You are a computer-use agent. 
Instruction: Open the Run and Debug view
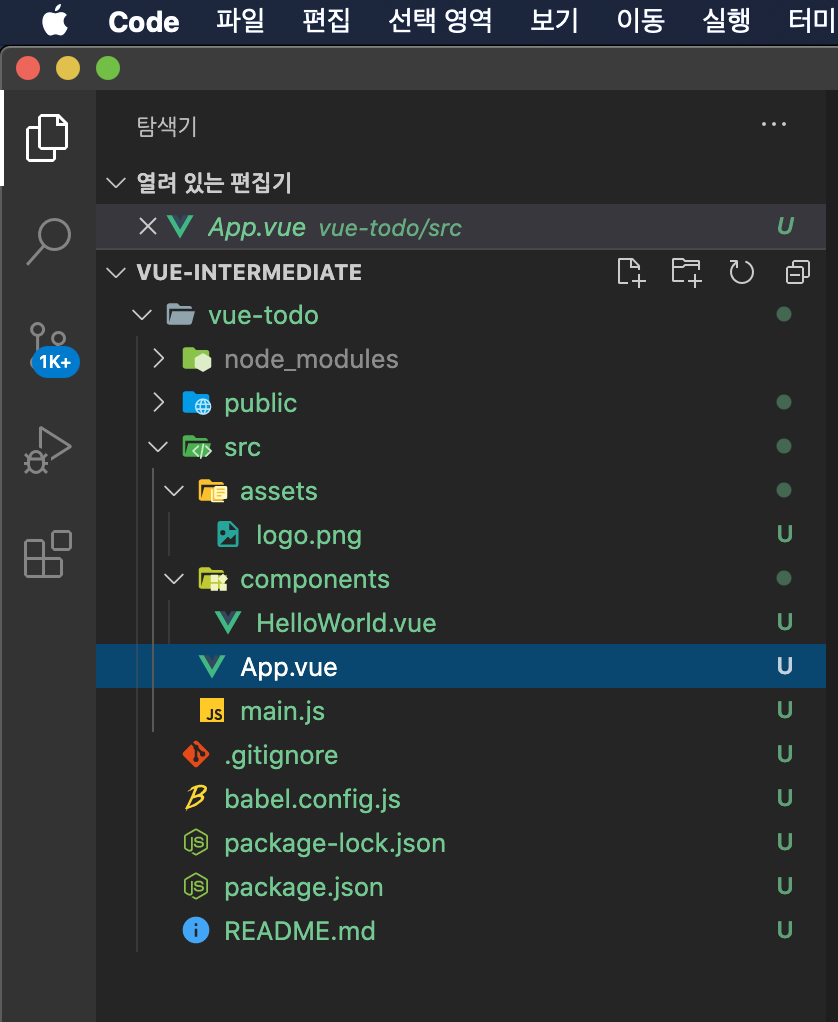[48, 450]
